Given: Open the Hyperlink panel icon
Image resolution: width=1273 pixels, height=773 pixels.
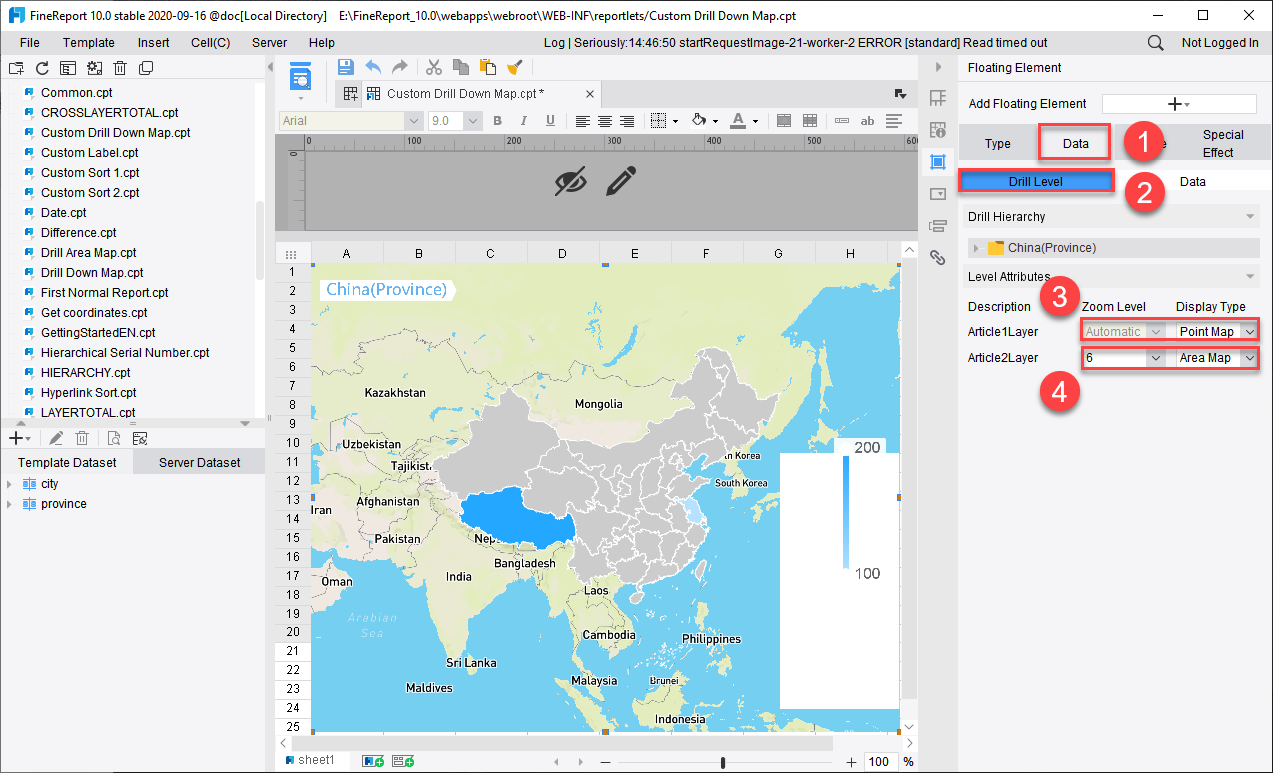Looking at the screenshot, I should pos(938,258).
